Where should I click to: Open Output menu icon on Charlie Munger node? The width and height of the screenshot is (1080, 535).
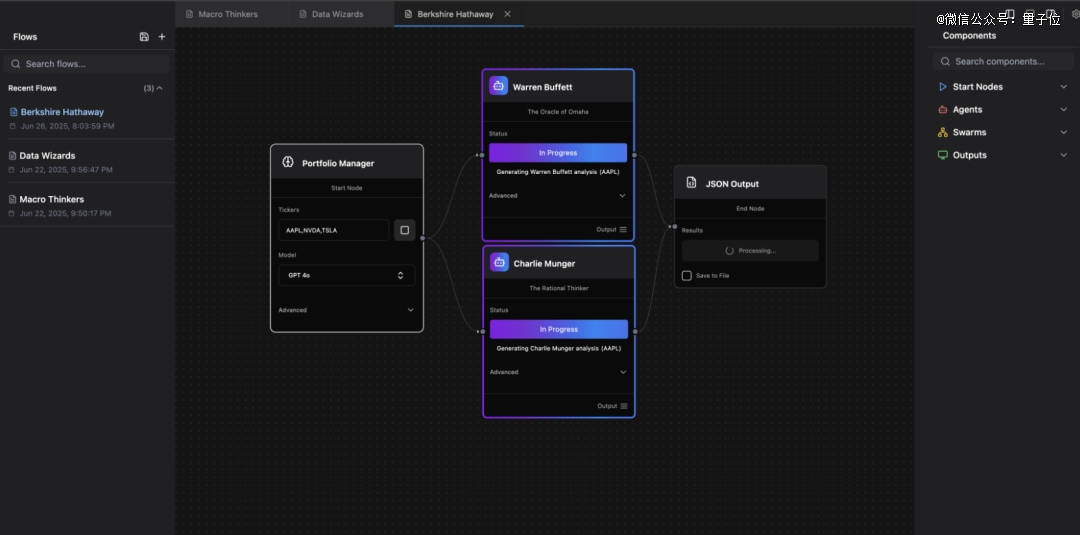624,406
